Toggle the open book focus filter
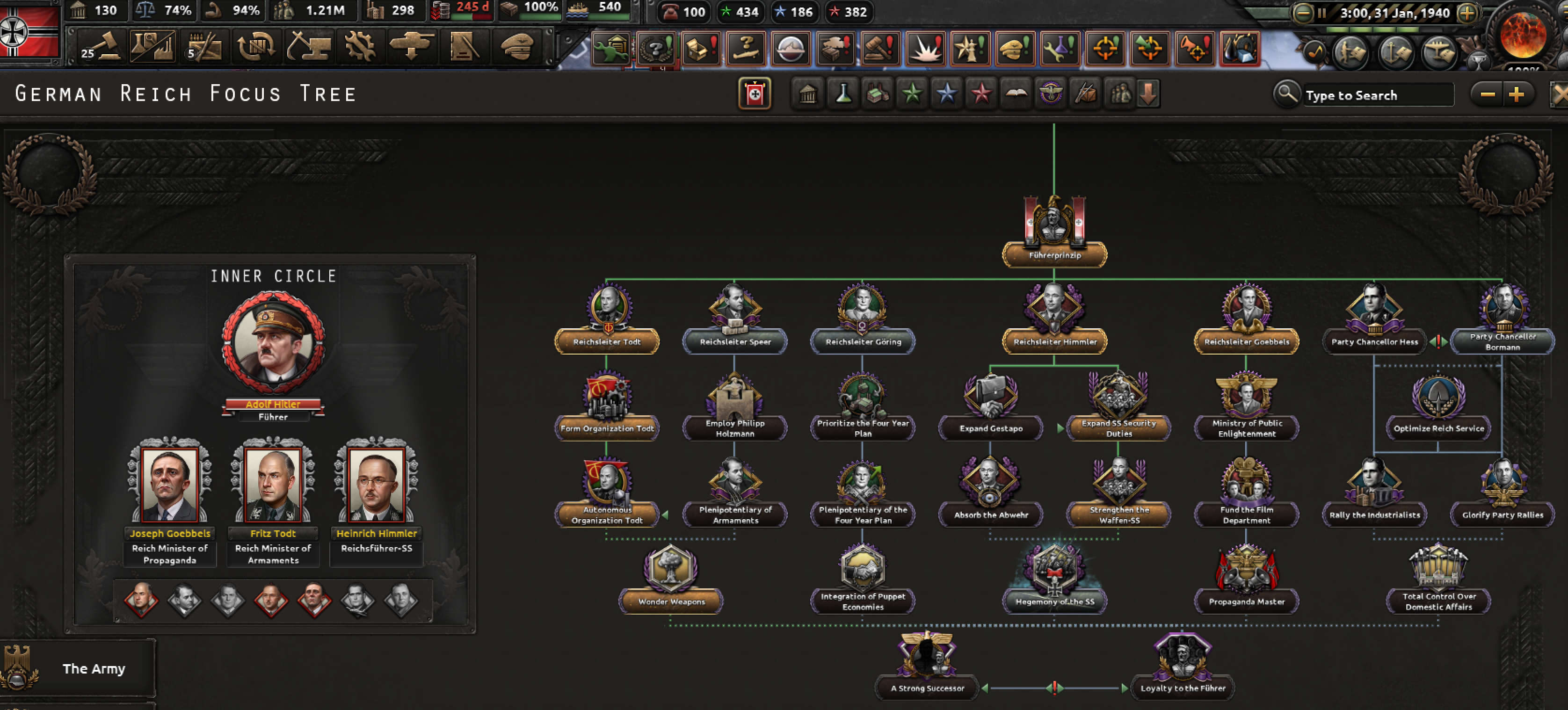 (x=1016, y=94)
